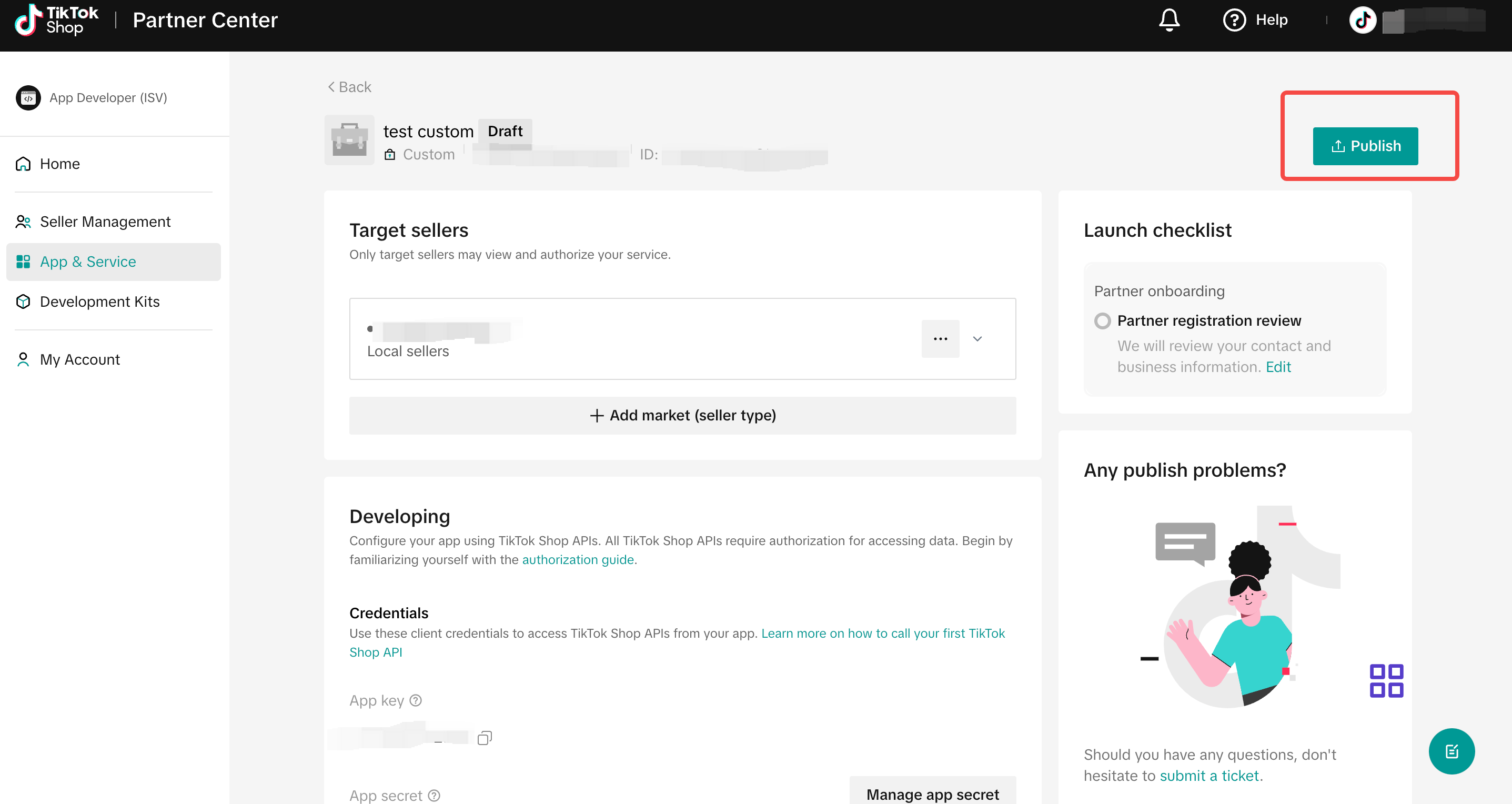Click the publish help illustration

(1239, 607)
